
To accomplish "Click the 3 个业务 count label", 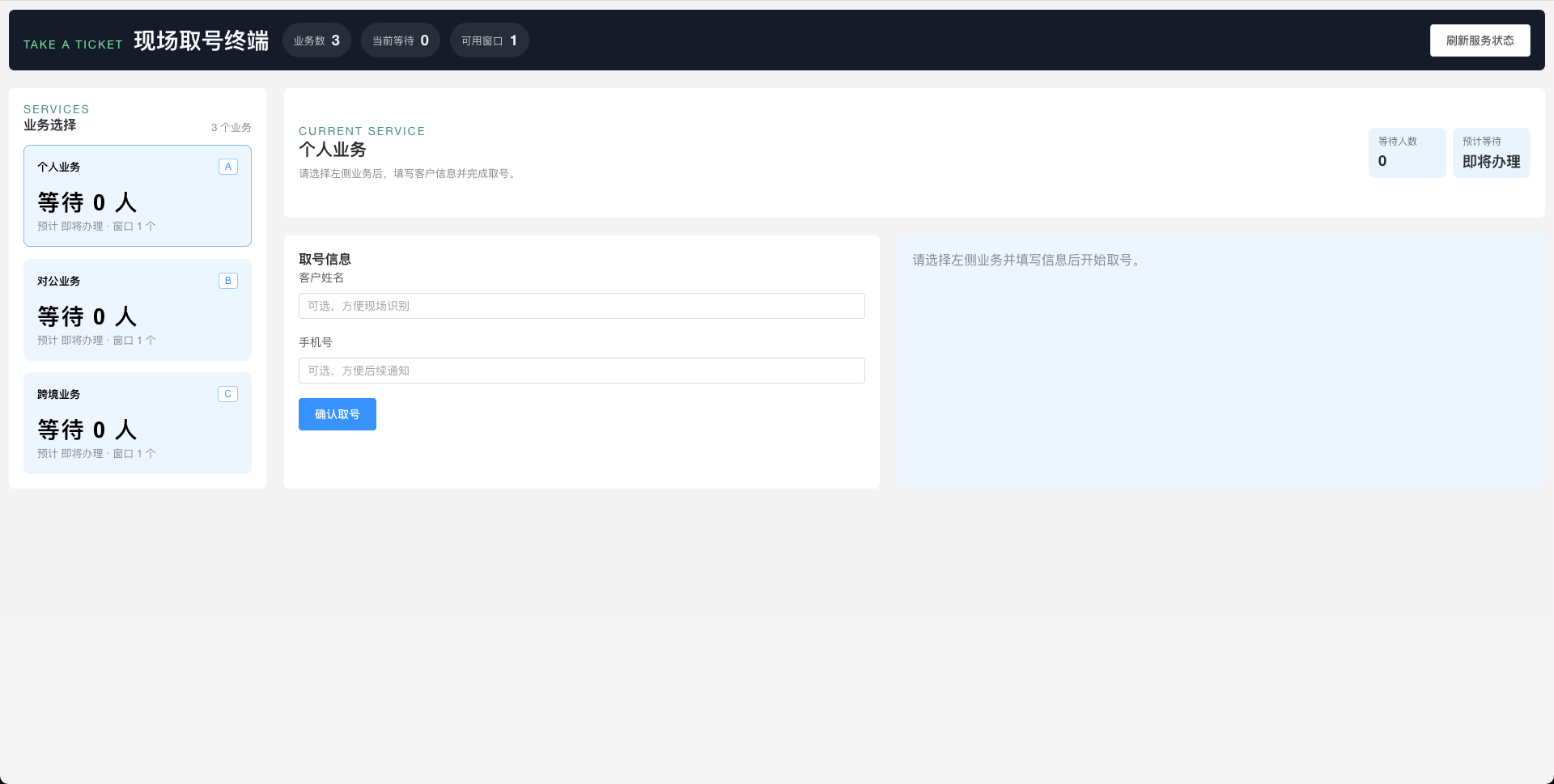I will 231,127.
